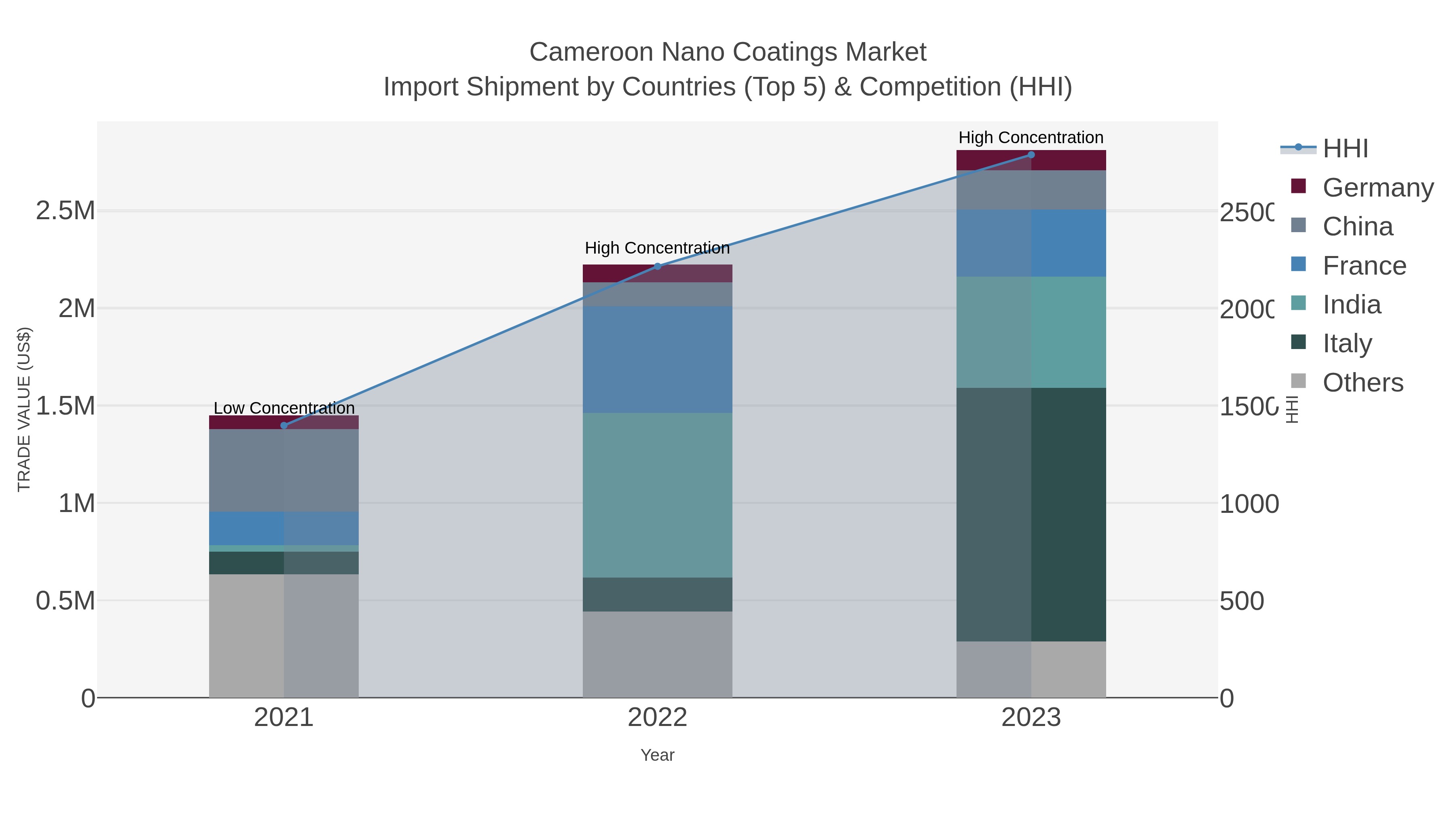The height and width of the screenshot is (819, 1456).
Task: Click the Italy segment of 2021 bar
Action: click(x=284, y=563)
